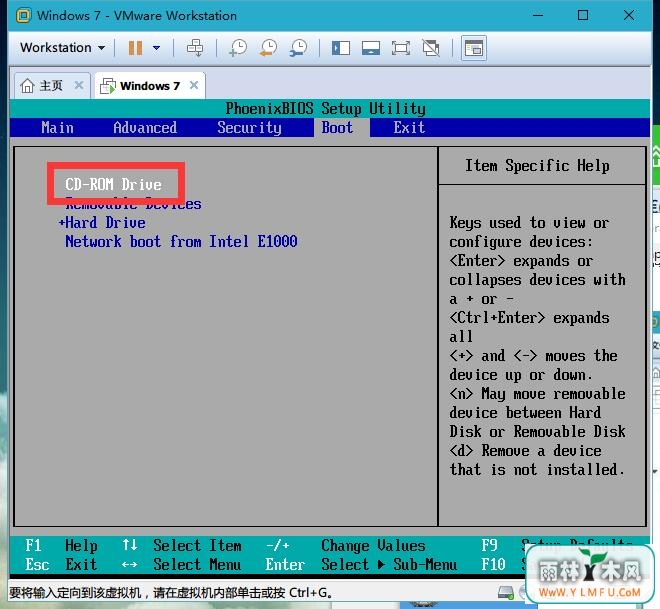Show the console view icon
This screenshot has width=660, height=609.
point(474,48)
